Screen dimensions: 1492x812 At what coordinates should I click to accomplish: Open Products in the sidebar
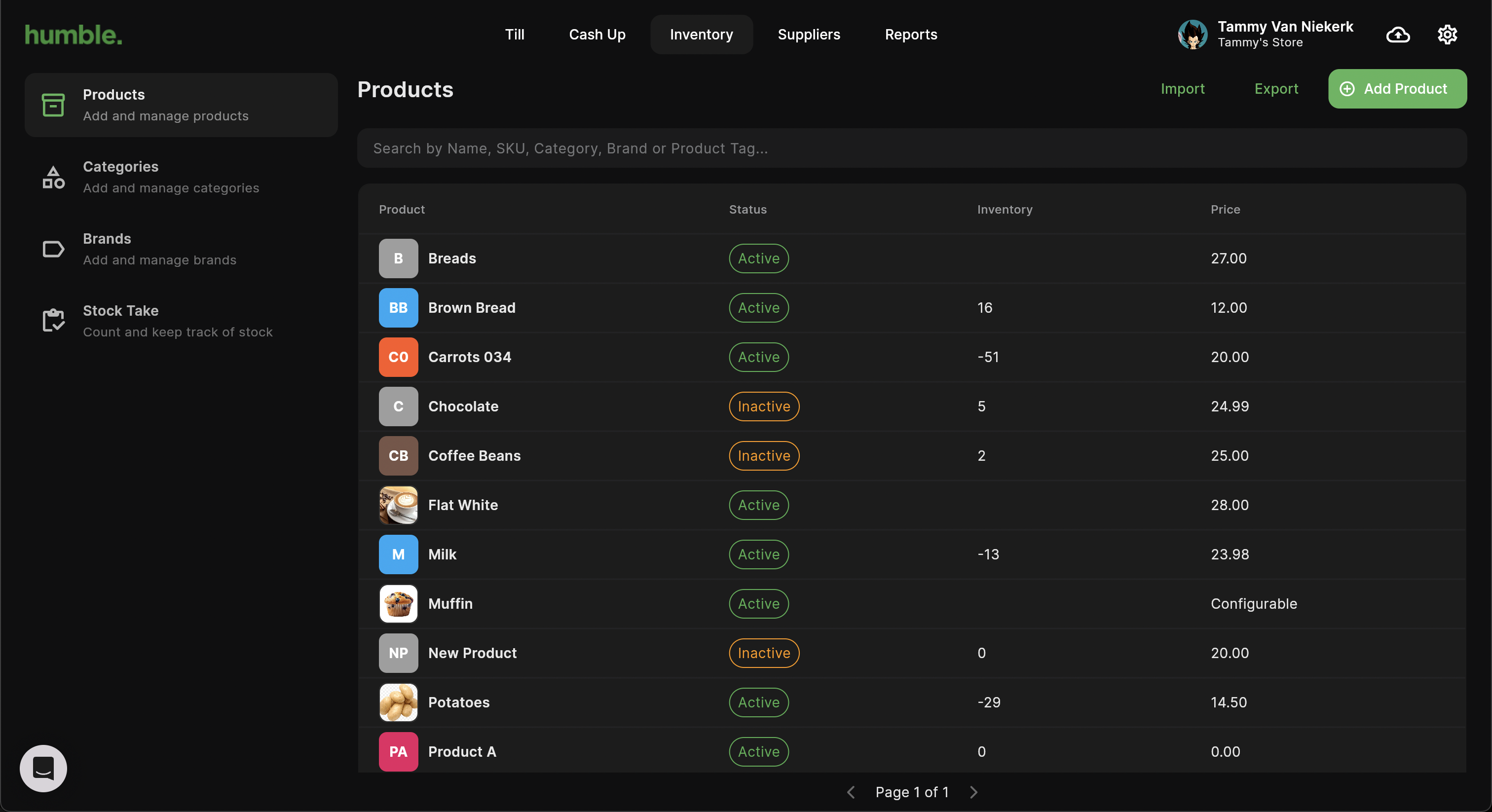click(181, 105)
